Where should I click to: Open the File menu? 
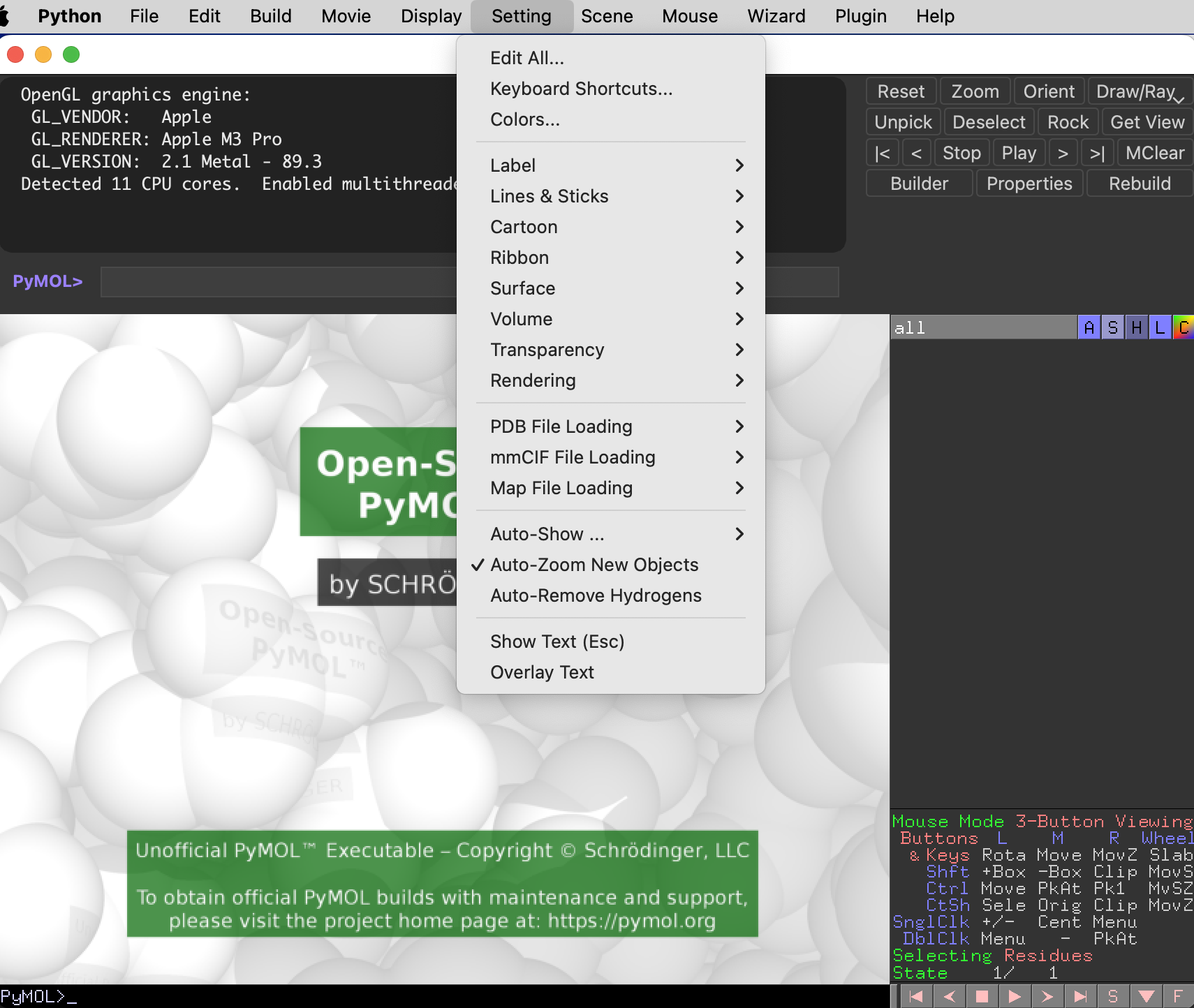pos(145,16)
